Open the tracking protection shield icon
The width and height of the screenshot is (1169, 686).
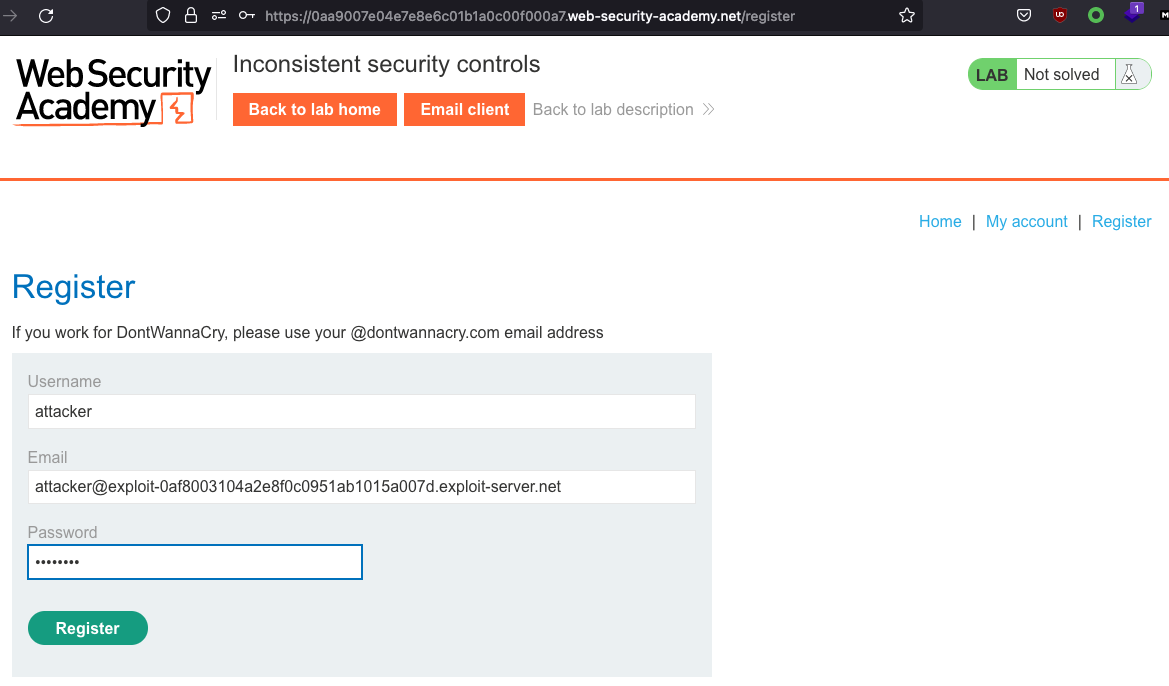pos(164,16)
